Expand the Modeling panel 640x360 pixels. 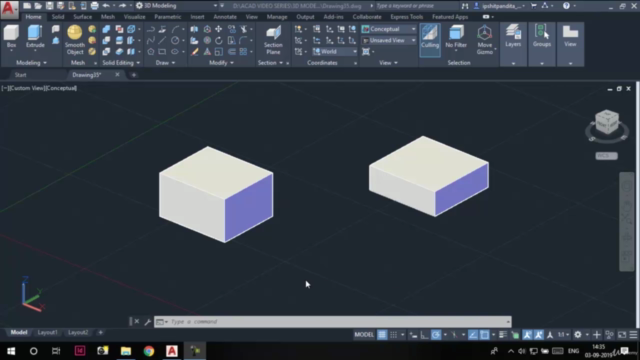coord(31,63)
